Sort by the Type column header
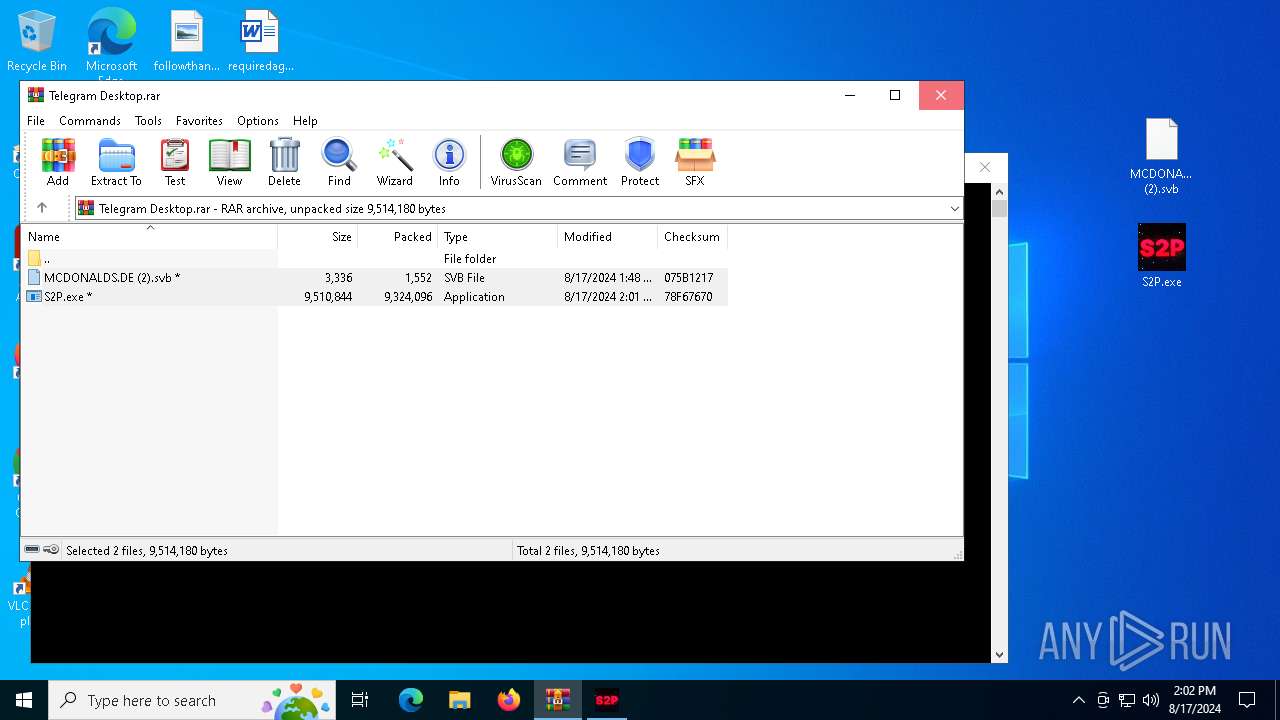This screenshot has height=720, width=1280. pyautogui.click(x=498, y=237)
